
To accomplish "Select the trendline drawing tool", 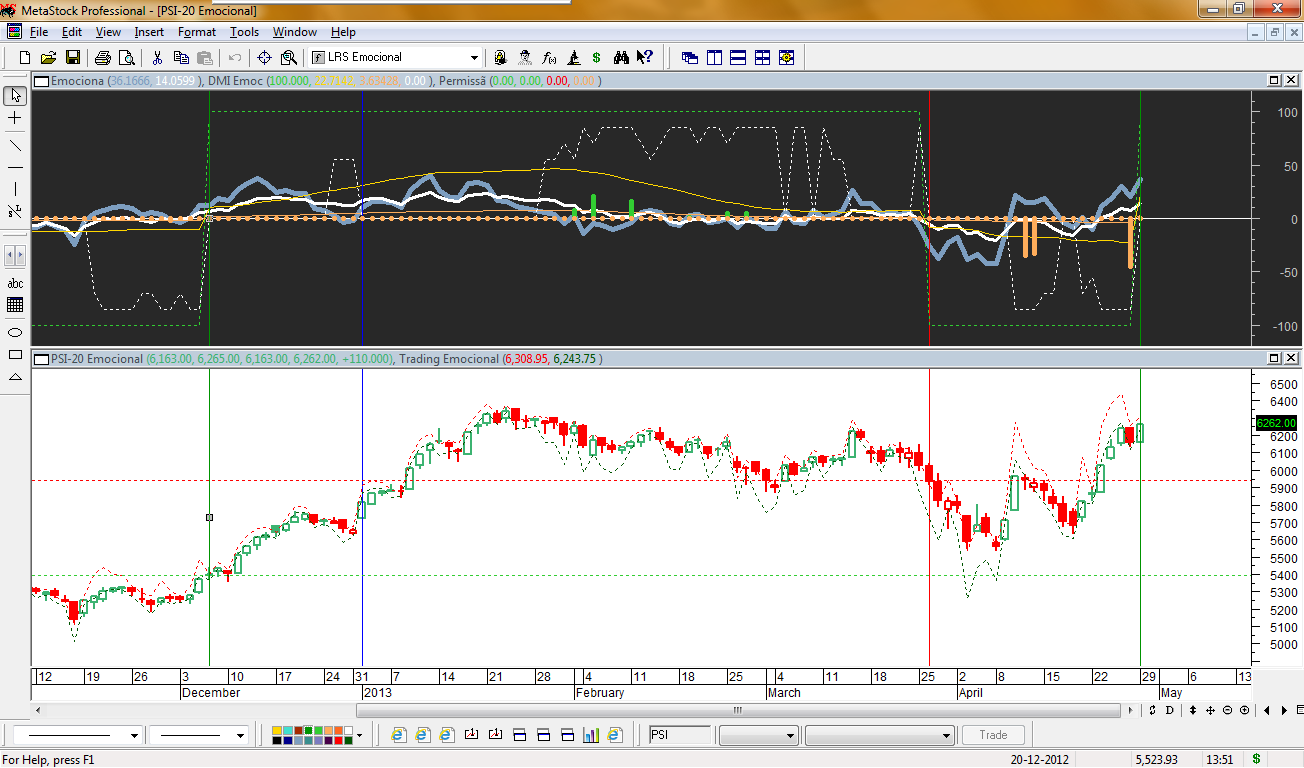I will [x=15, y=144].
